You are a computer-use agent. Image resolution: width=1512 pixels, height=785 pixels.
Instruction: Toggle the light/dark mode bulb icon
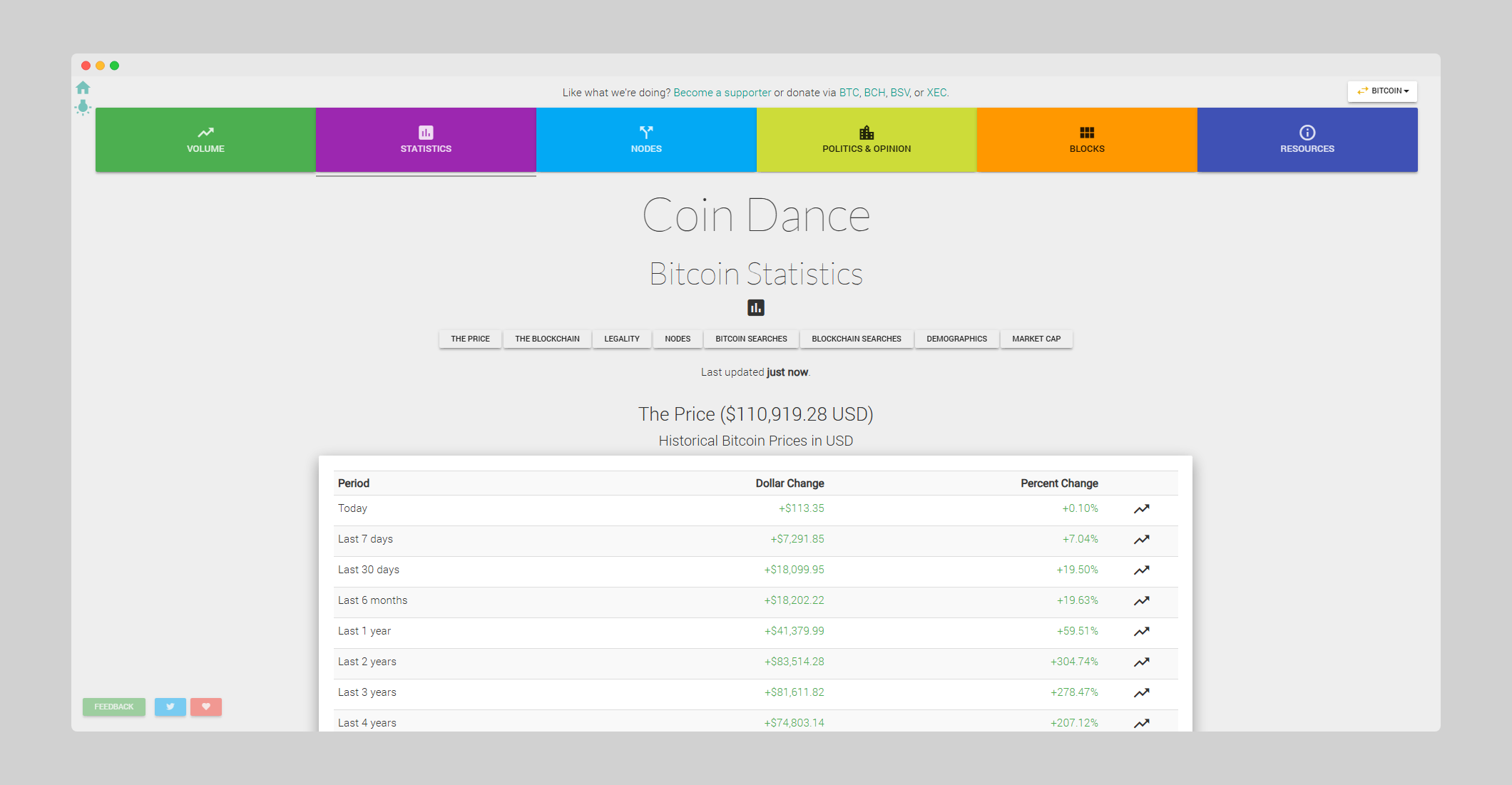(x=83, y=108)
